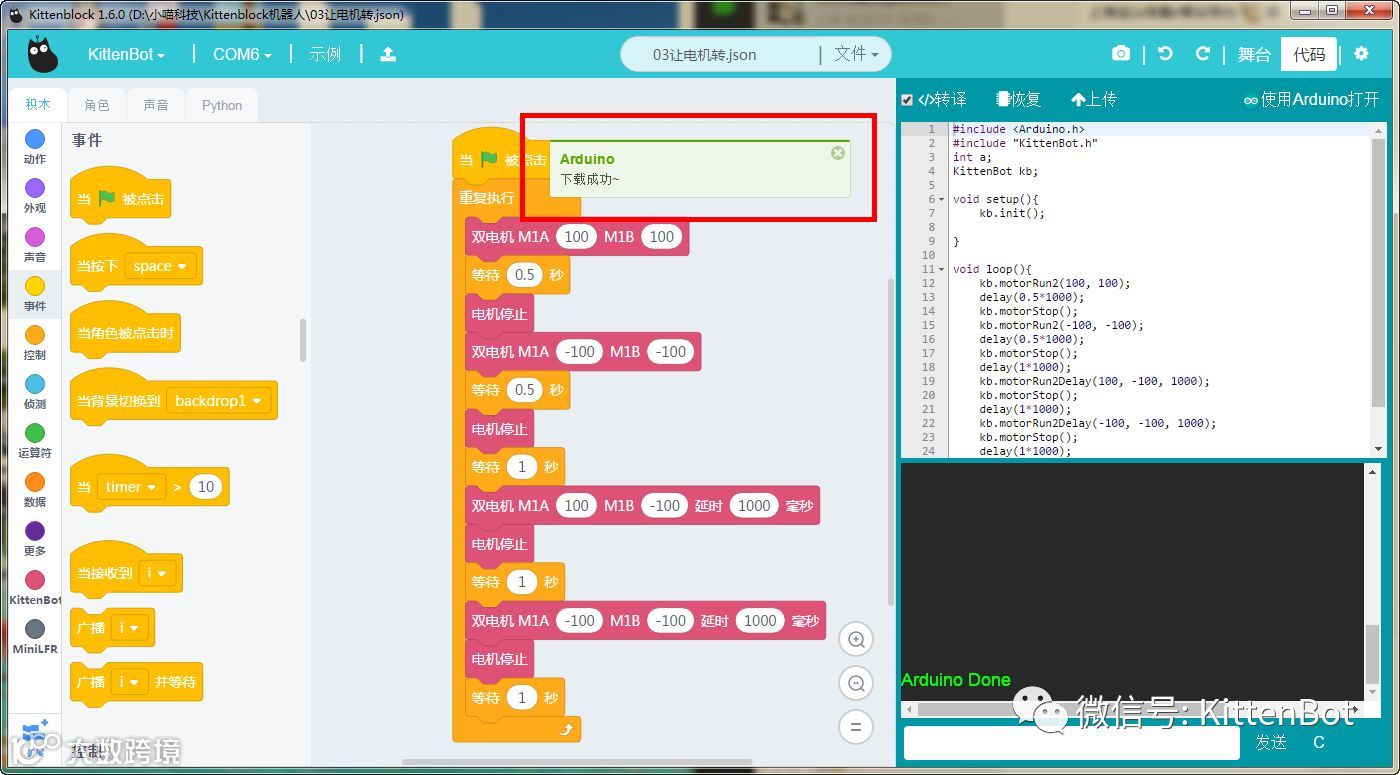The width and height of the screenshot is (1400, 775).
Task: Open settings with the gear icon
Action: click(1361, 54)
